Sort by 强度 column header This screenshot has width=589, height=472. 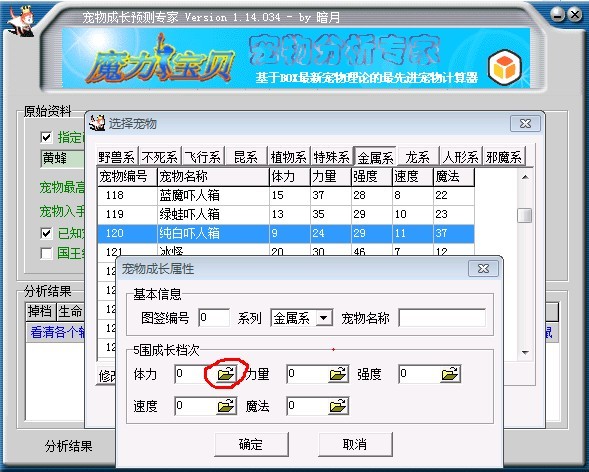click(x=372, y=176)
